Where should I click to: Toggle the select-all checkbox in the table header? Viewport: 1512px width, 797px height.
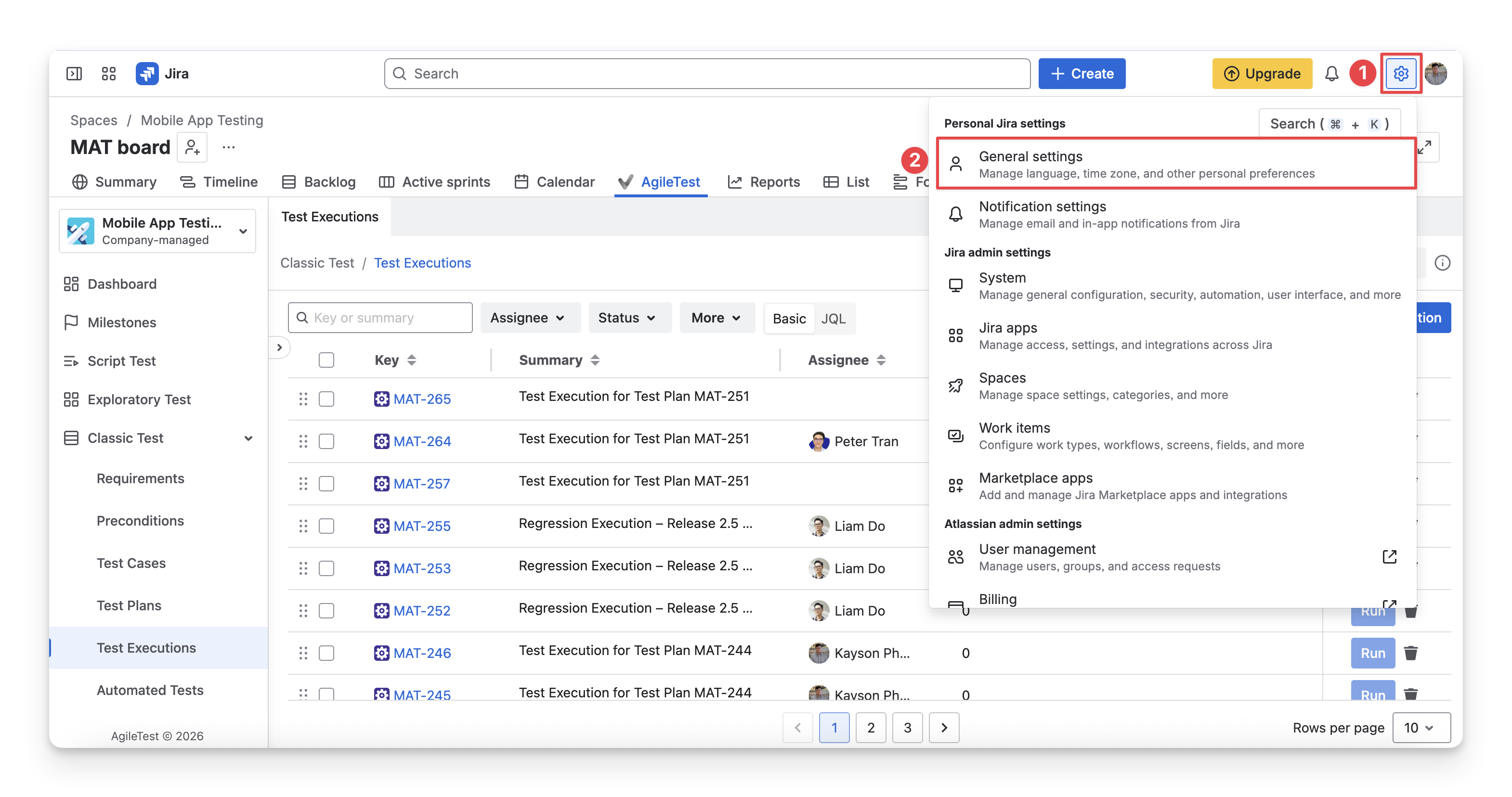[x=326, y=360]
